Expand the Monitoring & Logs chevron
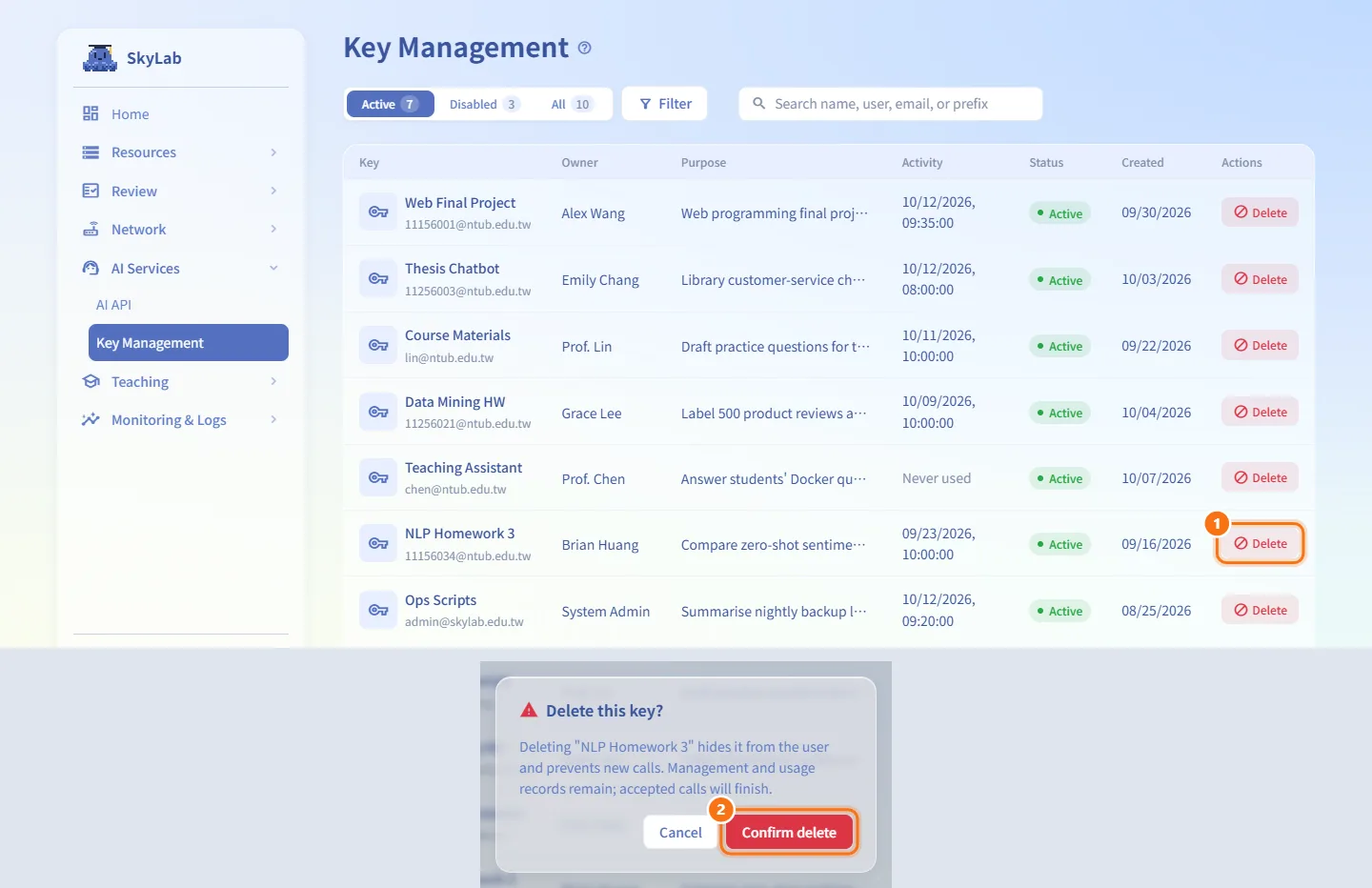 (273, 419)
